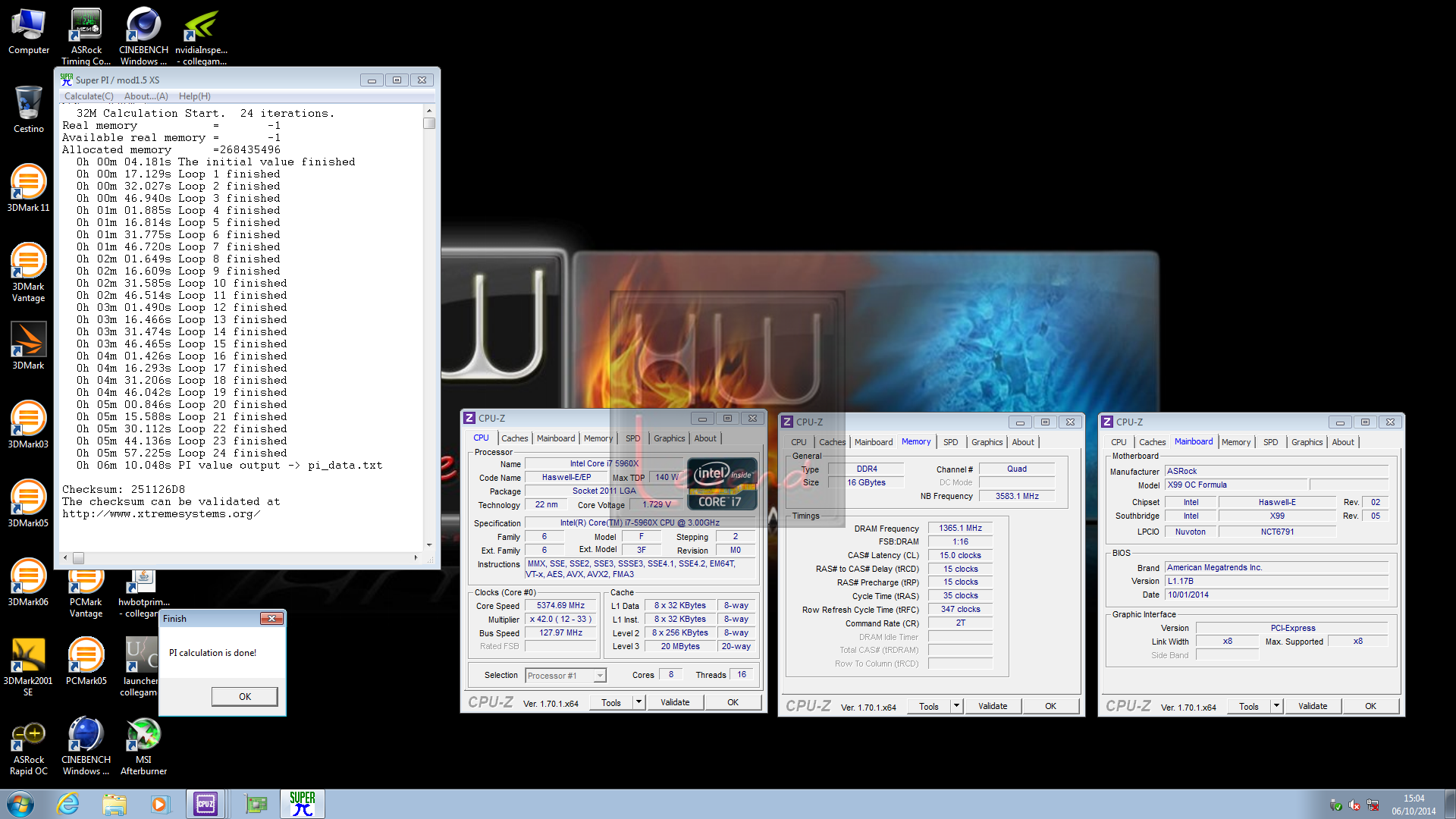Click Super PI horizontal scrollbar thumb
Image resolution: width=1456 pixels, height=819 pixels.
78,557
